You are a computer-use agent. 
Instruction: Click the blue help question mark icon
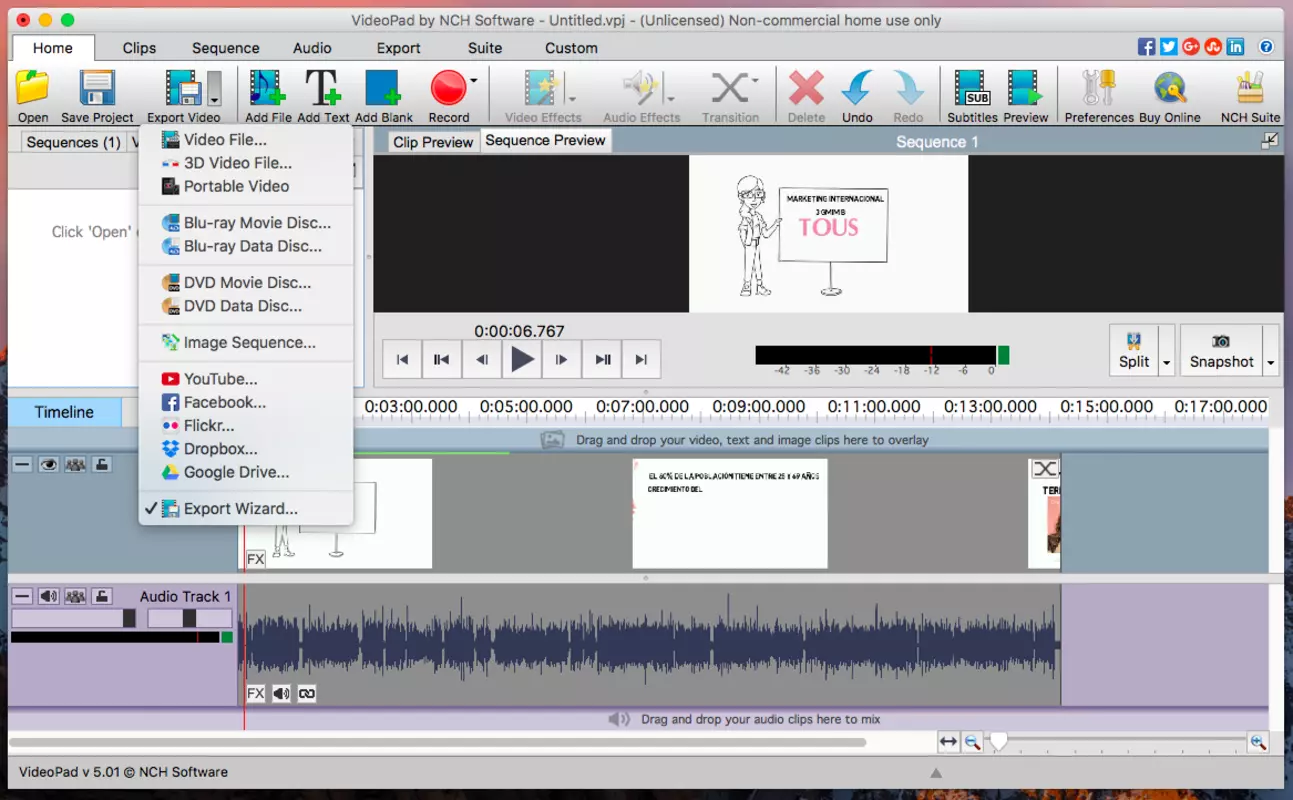coord(1266,47)
